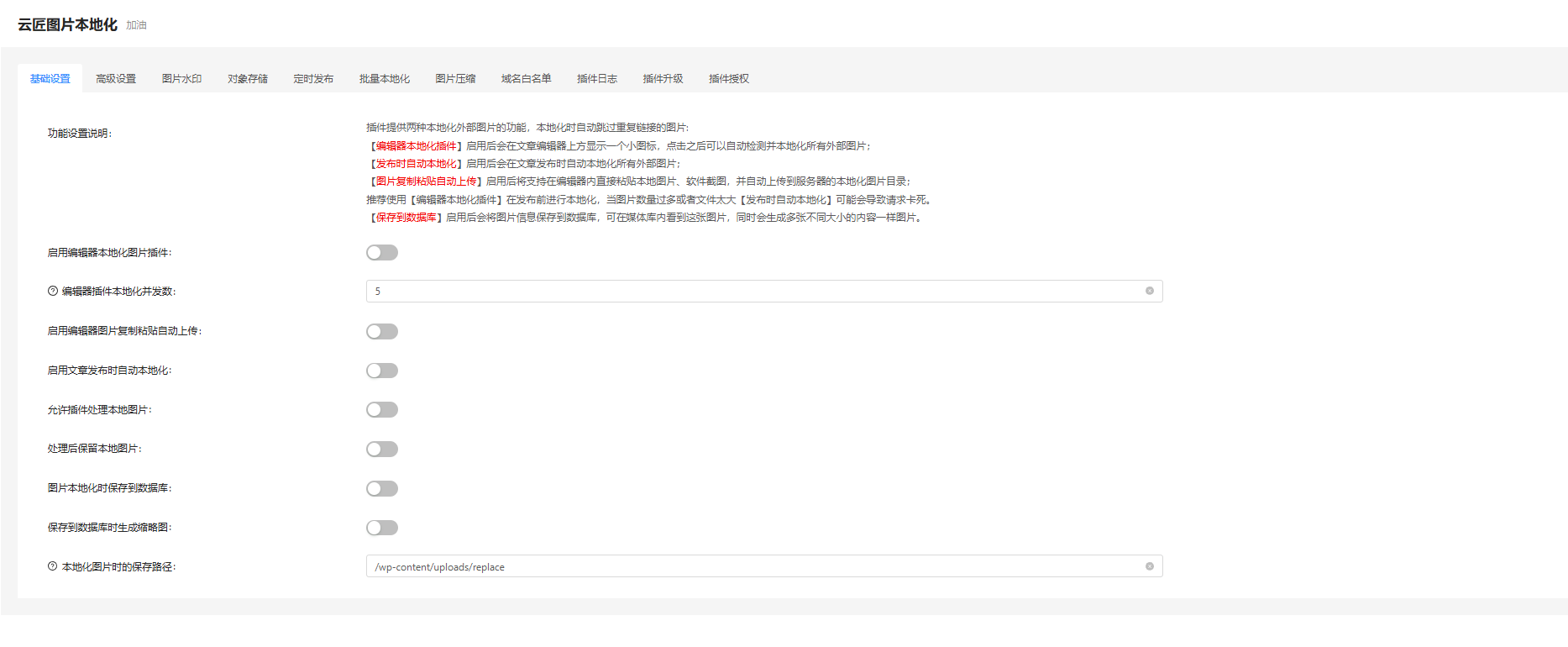Enable 保存到数据库时生成缩略图 switch
Viewport: 1568px width, 647px height.
[x=382, y=528]
